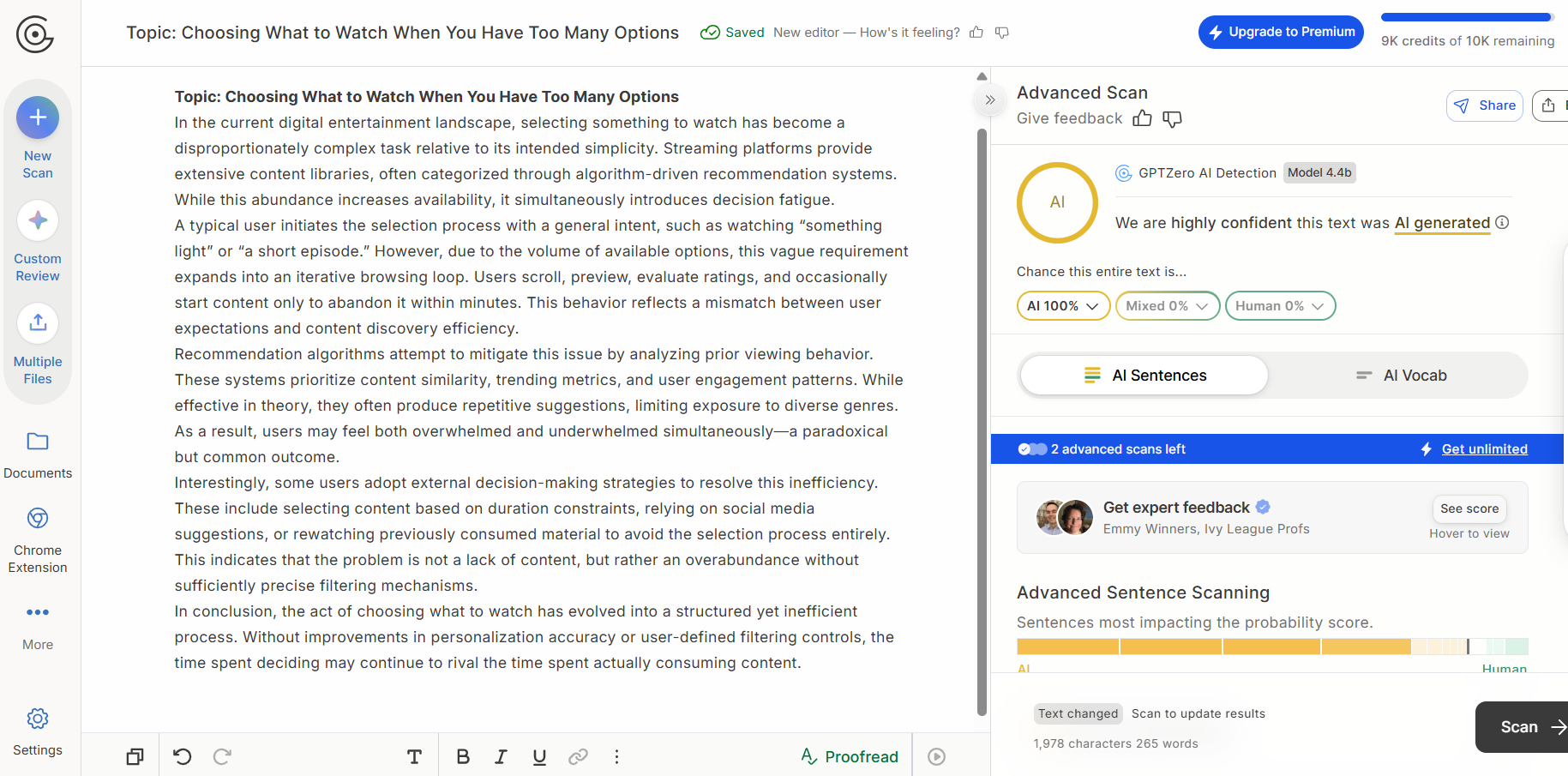Open more formatting options kebab menu

pos(616,756)
